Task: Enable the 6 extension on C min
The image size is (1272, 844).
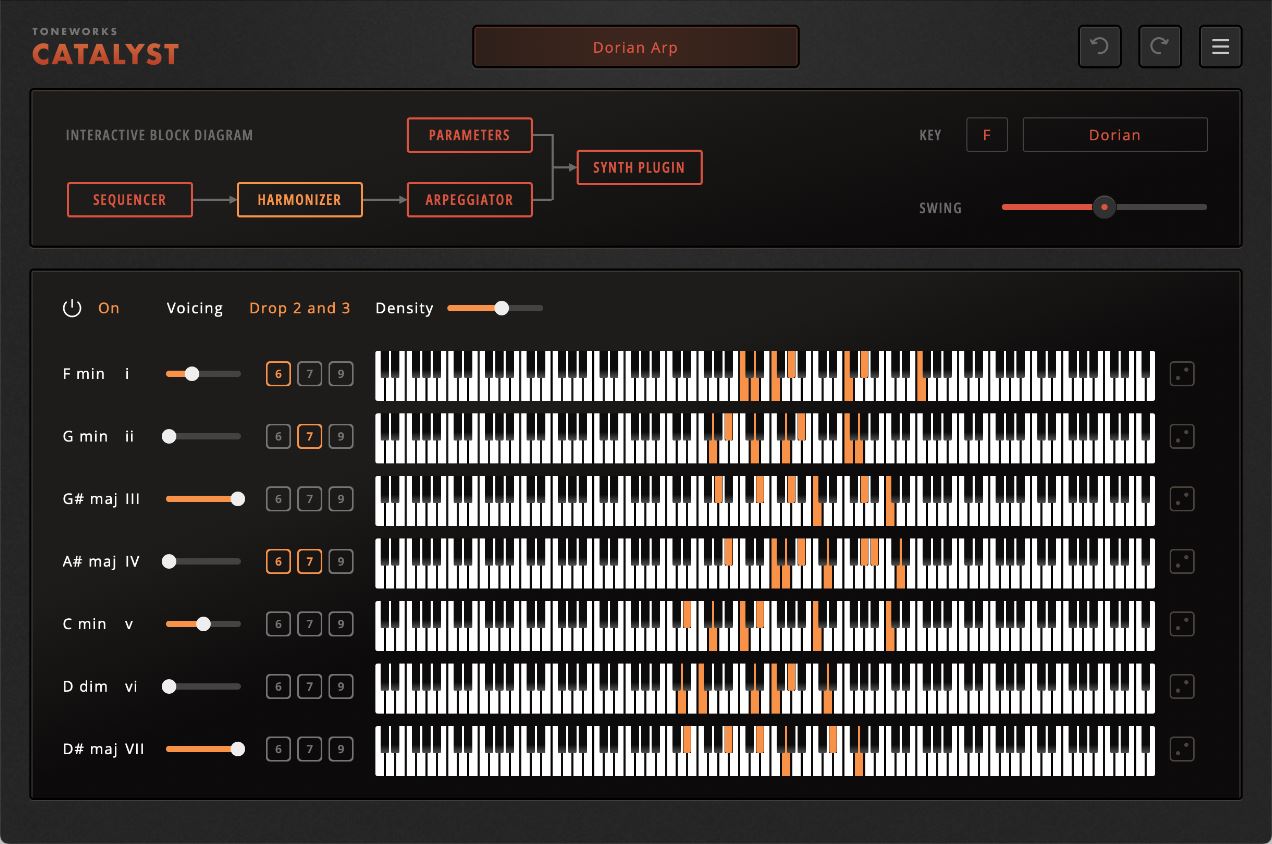Action: click(x=279, y=624)
